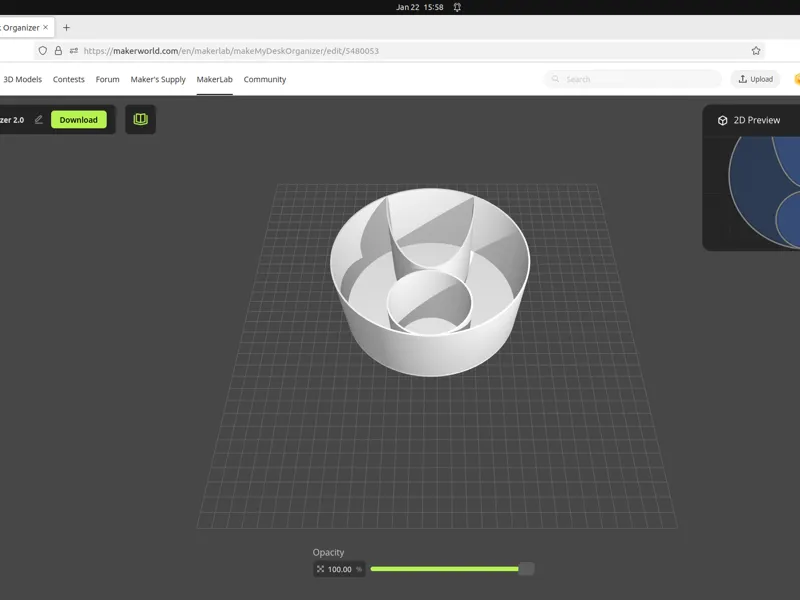Open the guide book icon
The width and height of the screenshot is (800, 600).
(x=140, y=119)
